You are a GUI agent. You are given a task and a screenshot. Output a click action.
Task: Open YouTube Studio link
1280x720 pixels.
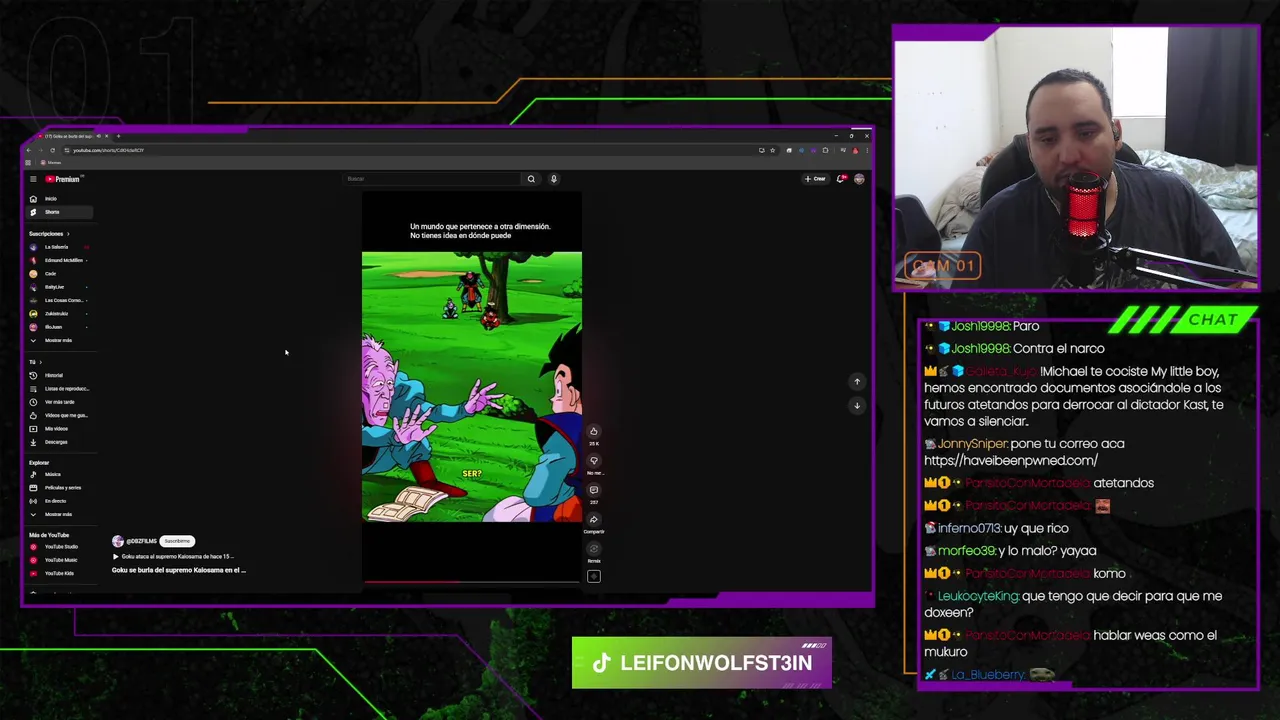click(x=60, y=547)
